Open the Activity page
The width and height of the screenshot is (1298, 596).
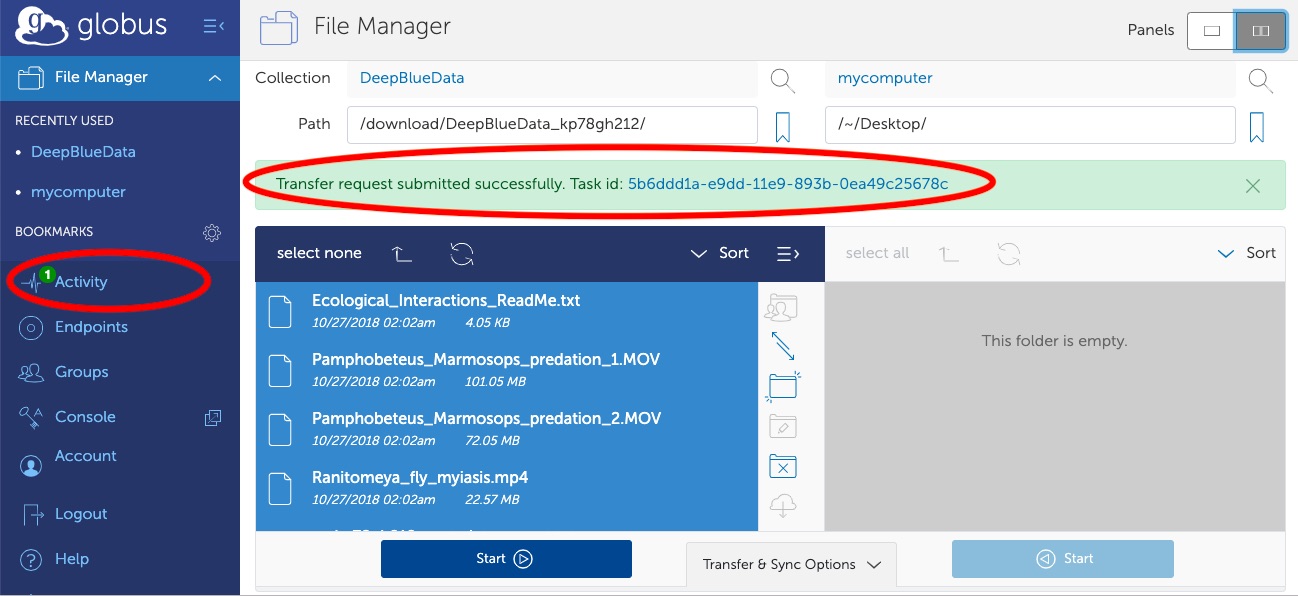(81, 282)
